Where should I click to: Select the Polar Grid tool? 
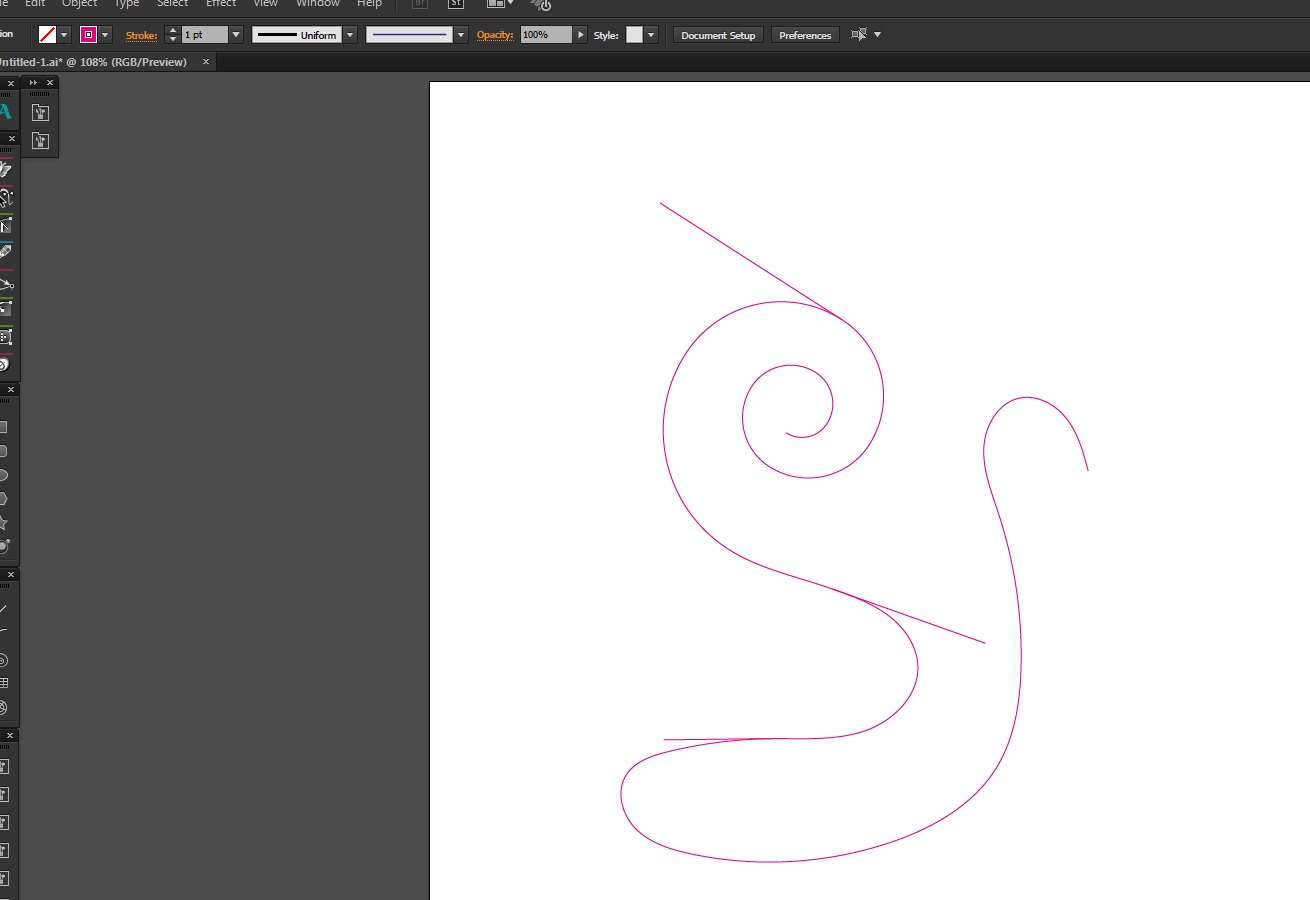[x=3, y=708]
